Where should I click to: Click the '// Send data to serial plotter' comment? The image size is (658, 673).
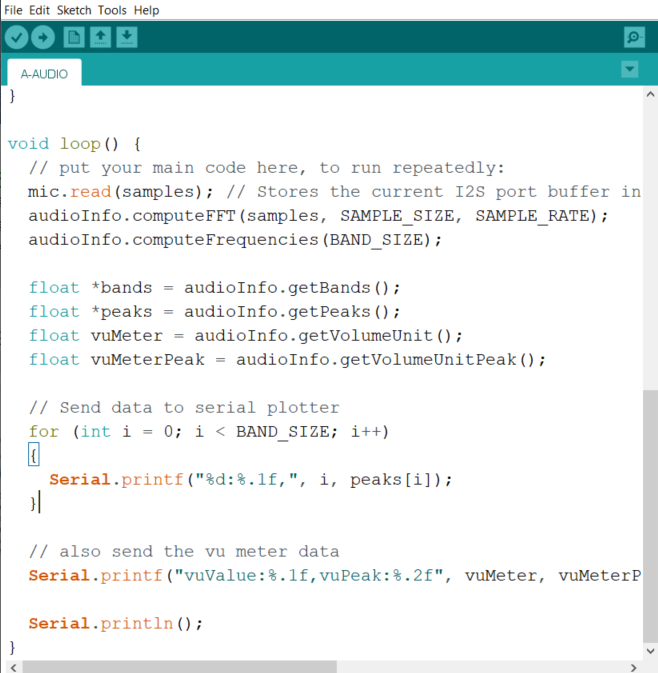pyautogui.click(x=184, y=408)
